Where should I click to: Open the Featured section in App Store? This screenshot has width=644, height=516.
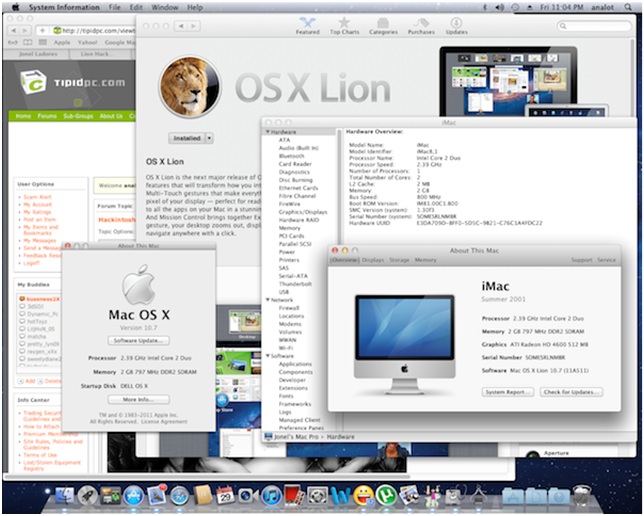pyautogui.click(x=307, y=26)
